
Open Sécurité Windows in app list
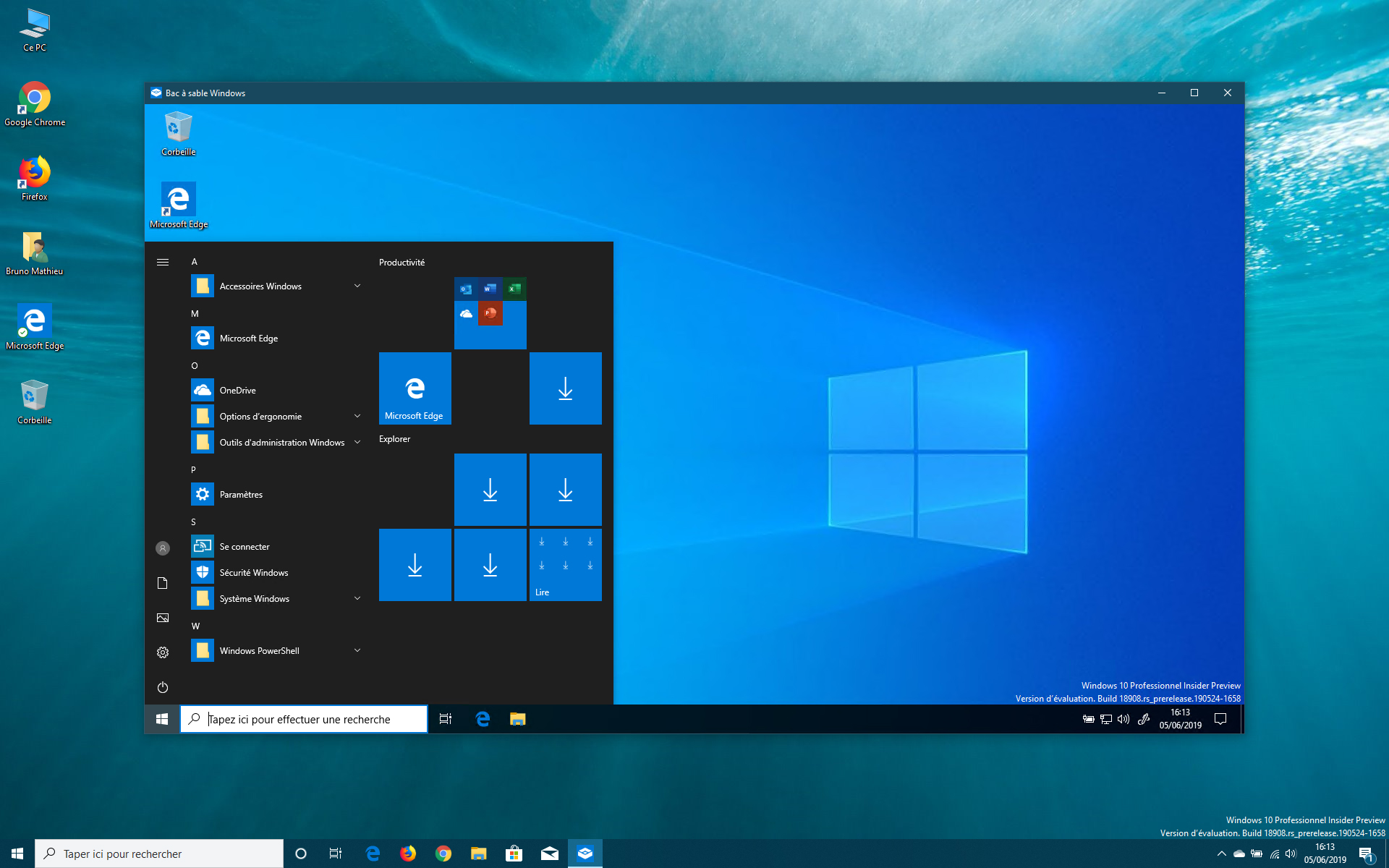278,573
